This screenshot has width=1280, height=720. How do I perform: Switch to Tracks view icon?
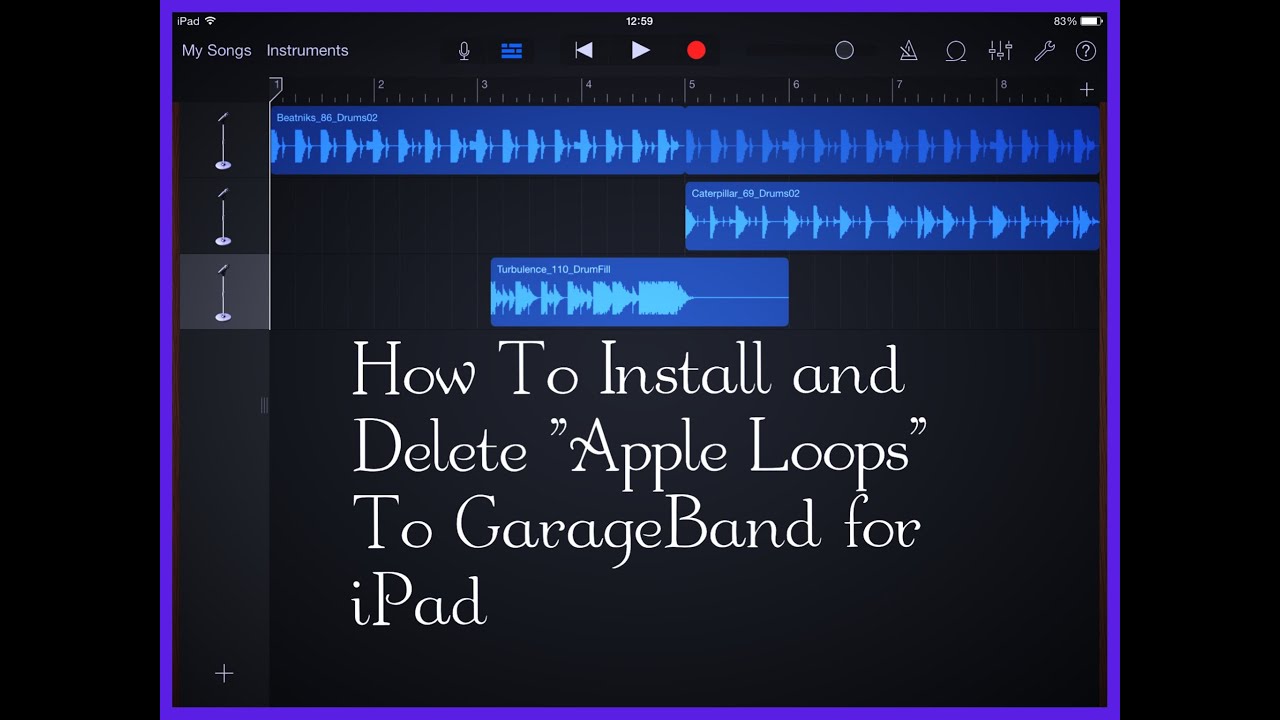tap(512, 51)
